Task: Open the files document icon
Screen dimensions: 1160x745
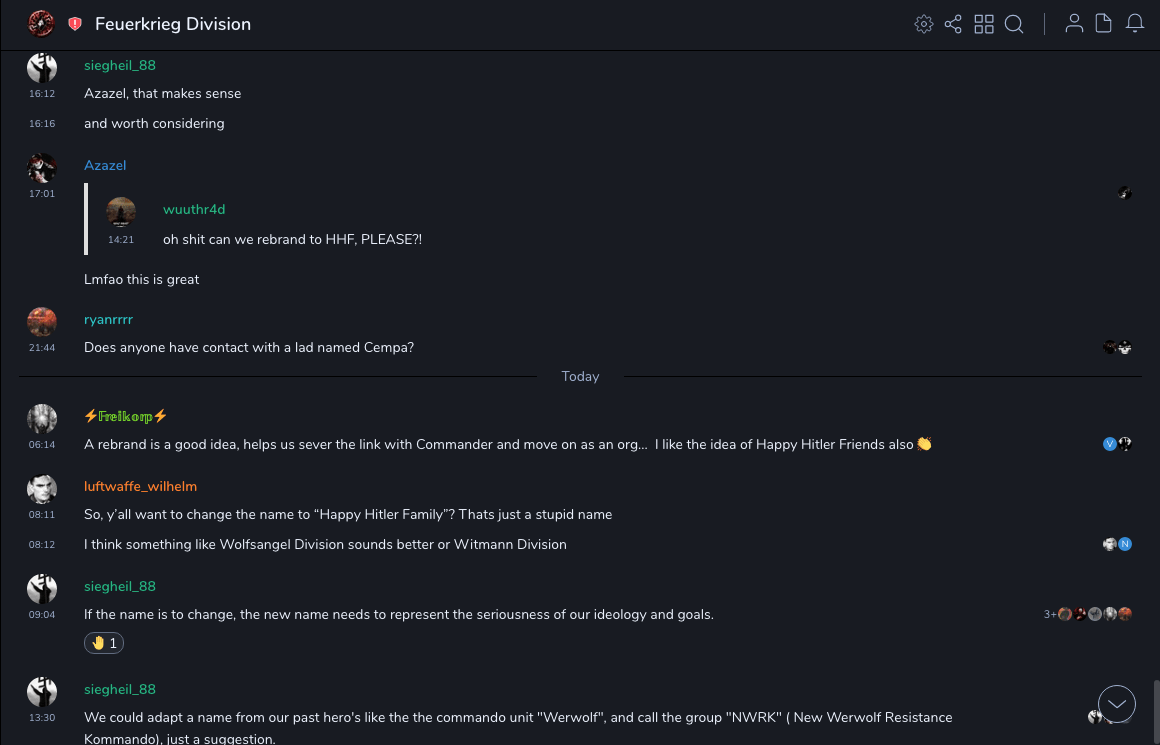Action: 1104,24
